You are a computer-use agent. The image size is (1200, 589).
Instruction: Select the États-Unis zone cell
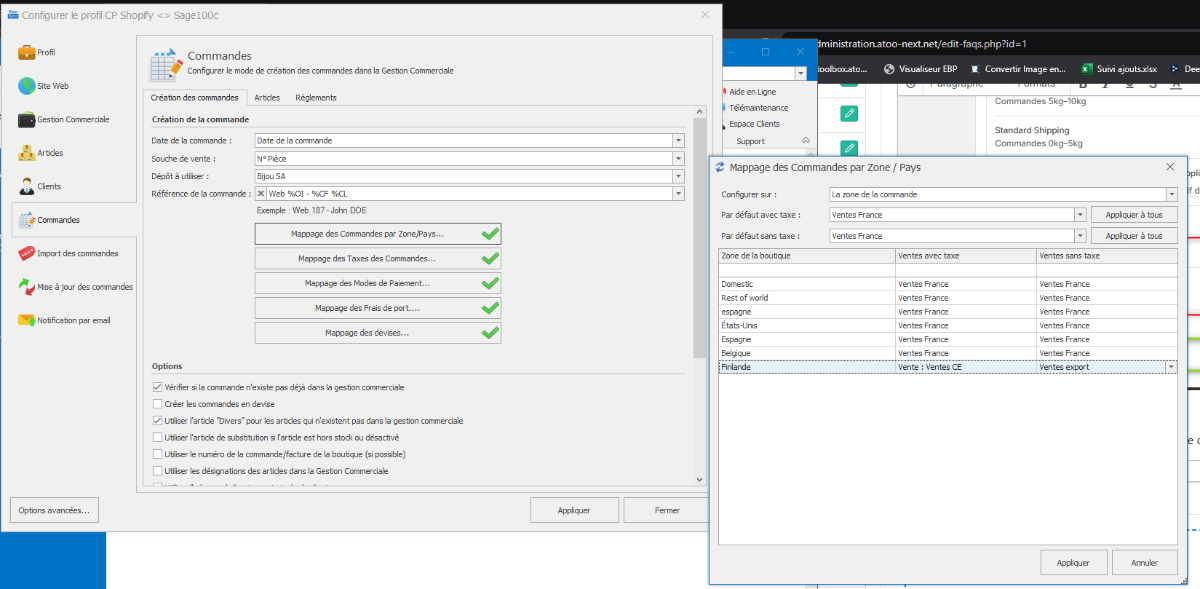point(806,325)
